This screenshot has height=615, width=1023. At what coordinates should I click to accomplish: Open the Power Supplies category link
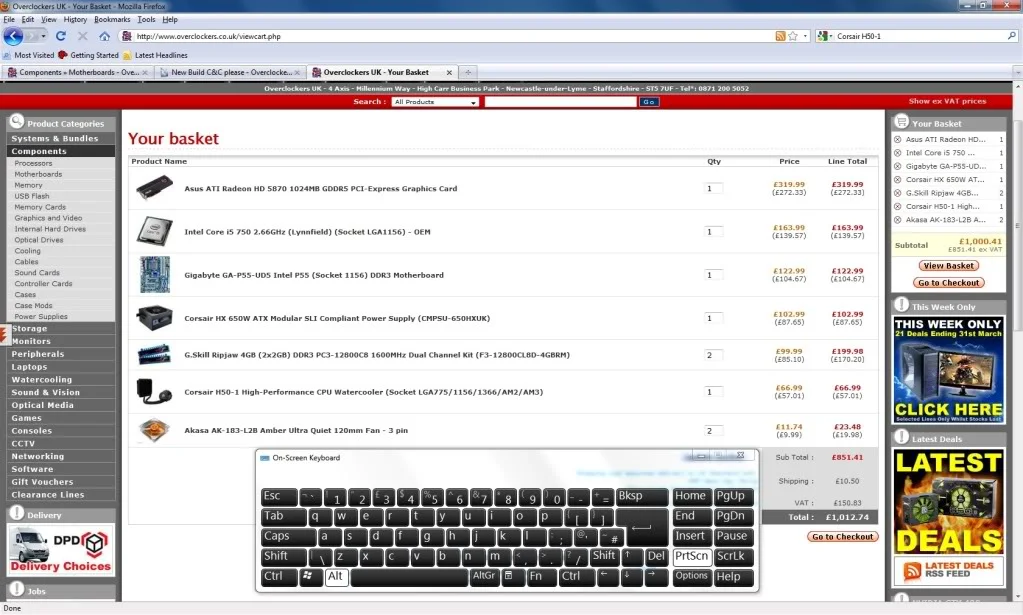click(x=41, y=316)
